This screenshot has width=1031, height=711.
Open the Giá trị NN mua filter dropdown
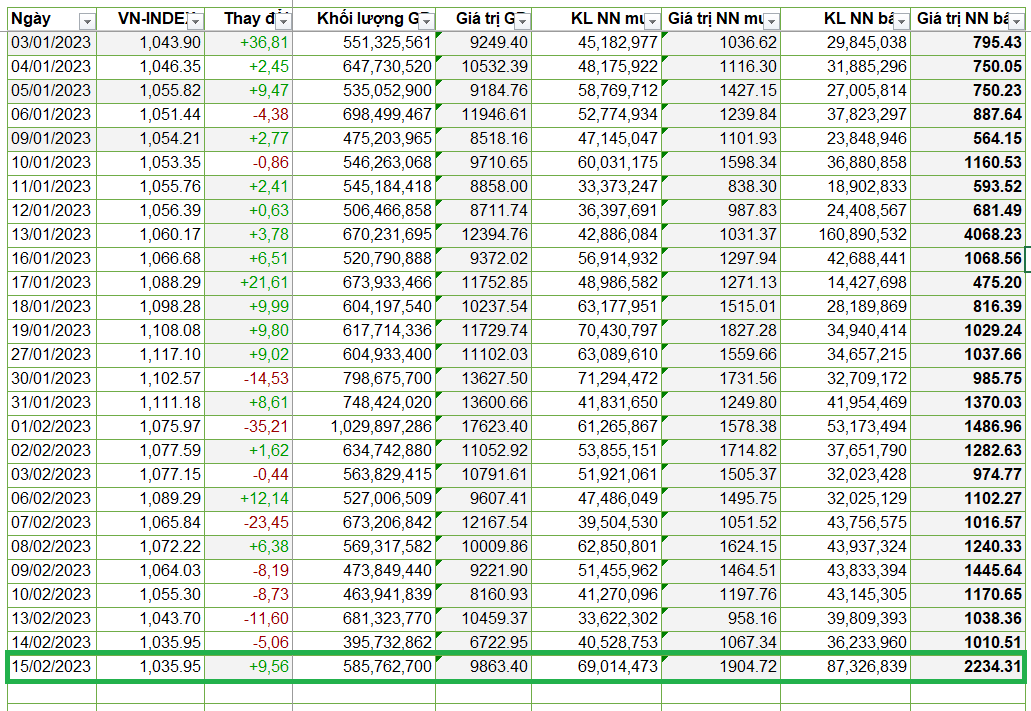[x=771, y=22]
